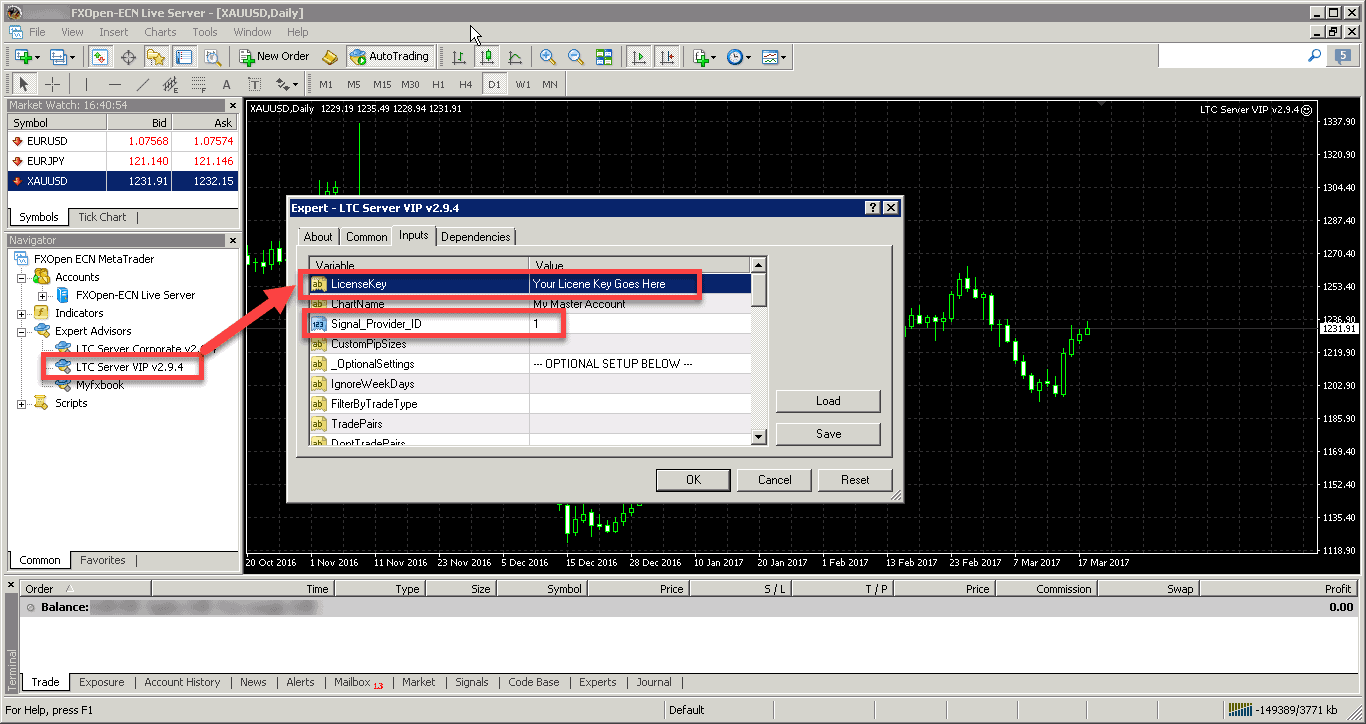The image size is (1366, 724).
Task: Open the indicators list dropdown
Action: tap(704, 57)
